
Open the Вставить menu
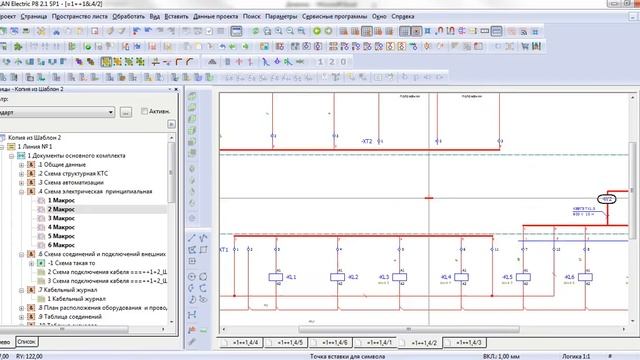[176, 16]
